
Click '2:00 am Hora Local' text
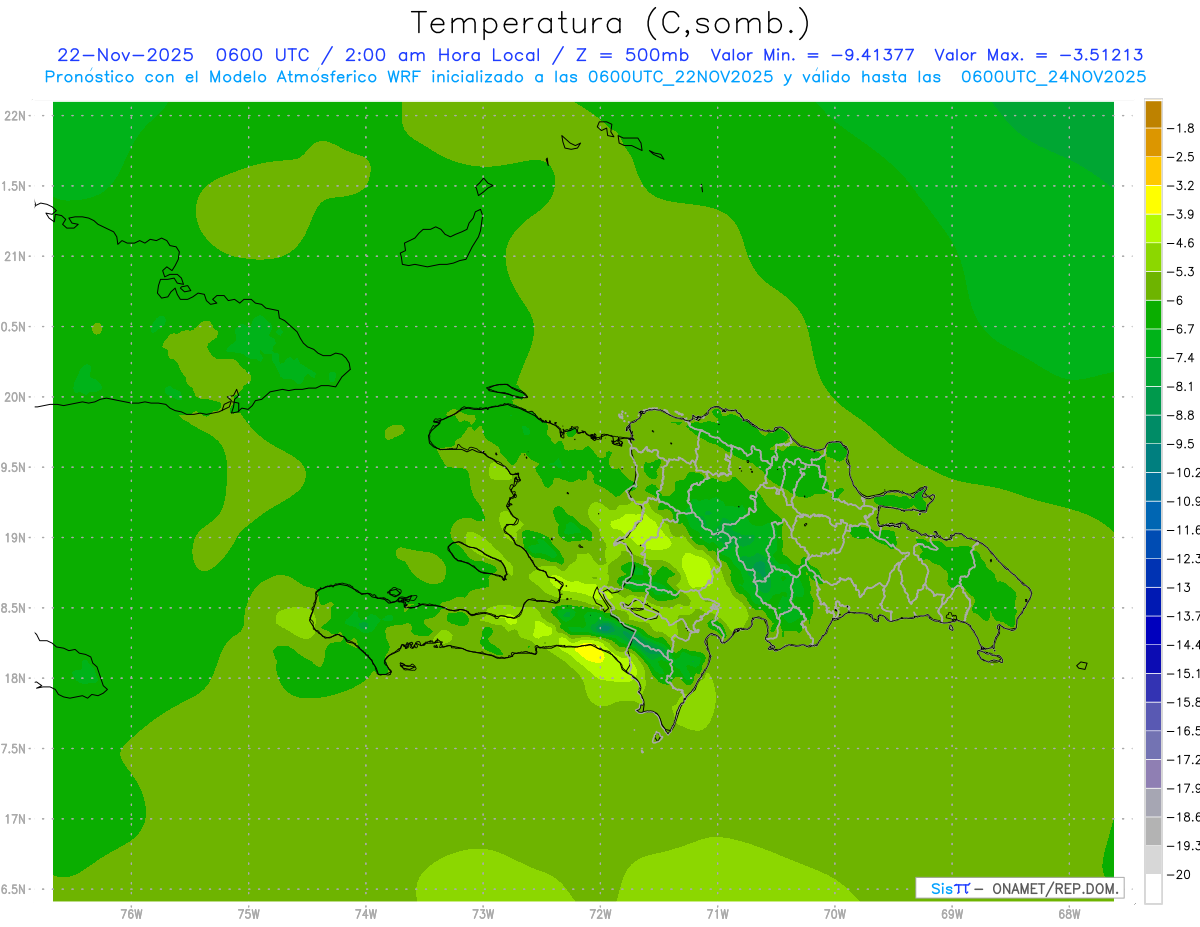(x=442, y=55)
